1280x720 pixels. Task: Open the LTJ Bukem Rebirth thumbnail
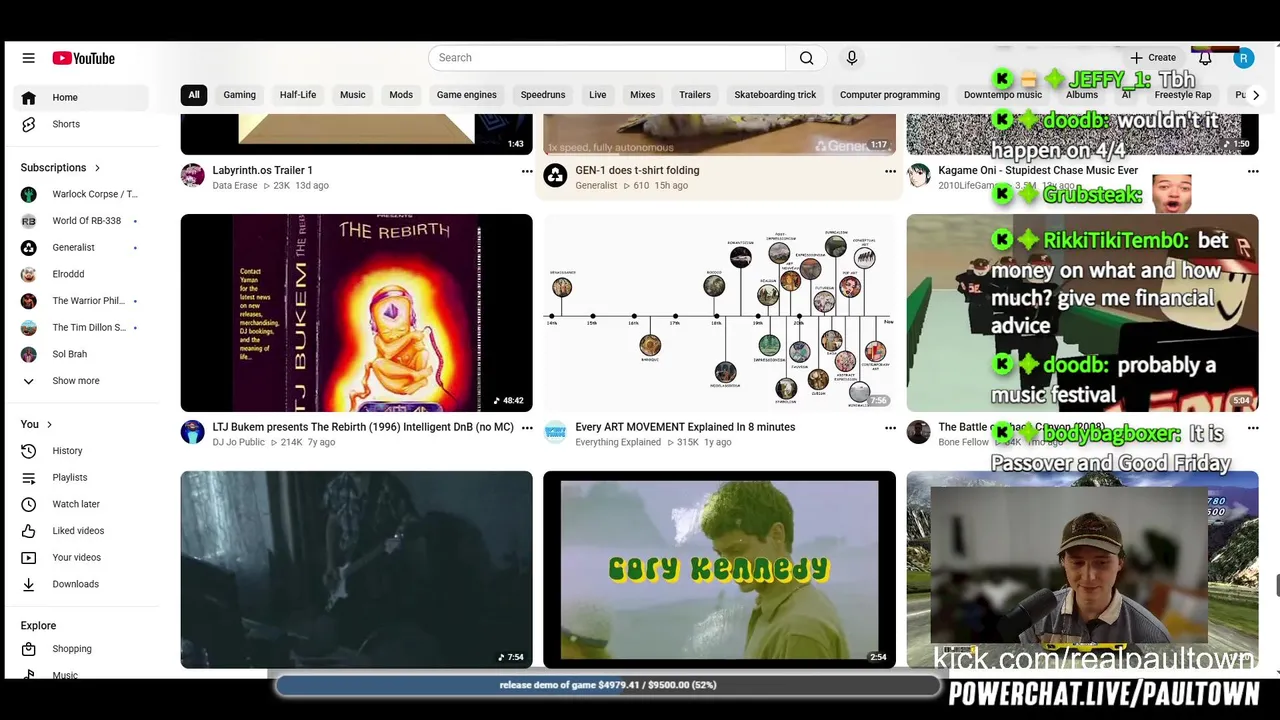click(357, 313)
